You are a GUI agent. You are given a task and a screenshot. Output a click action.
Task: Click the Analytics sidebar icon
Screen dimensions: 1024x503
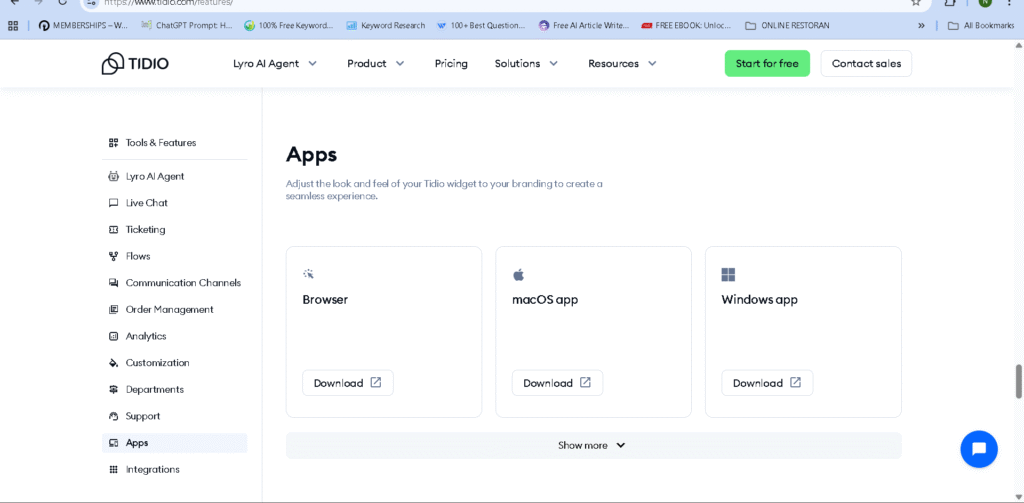click(x=113, y=337)
